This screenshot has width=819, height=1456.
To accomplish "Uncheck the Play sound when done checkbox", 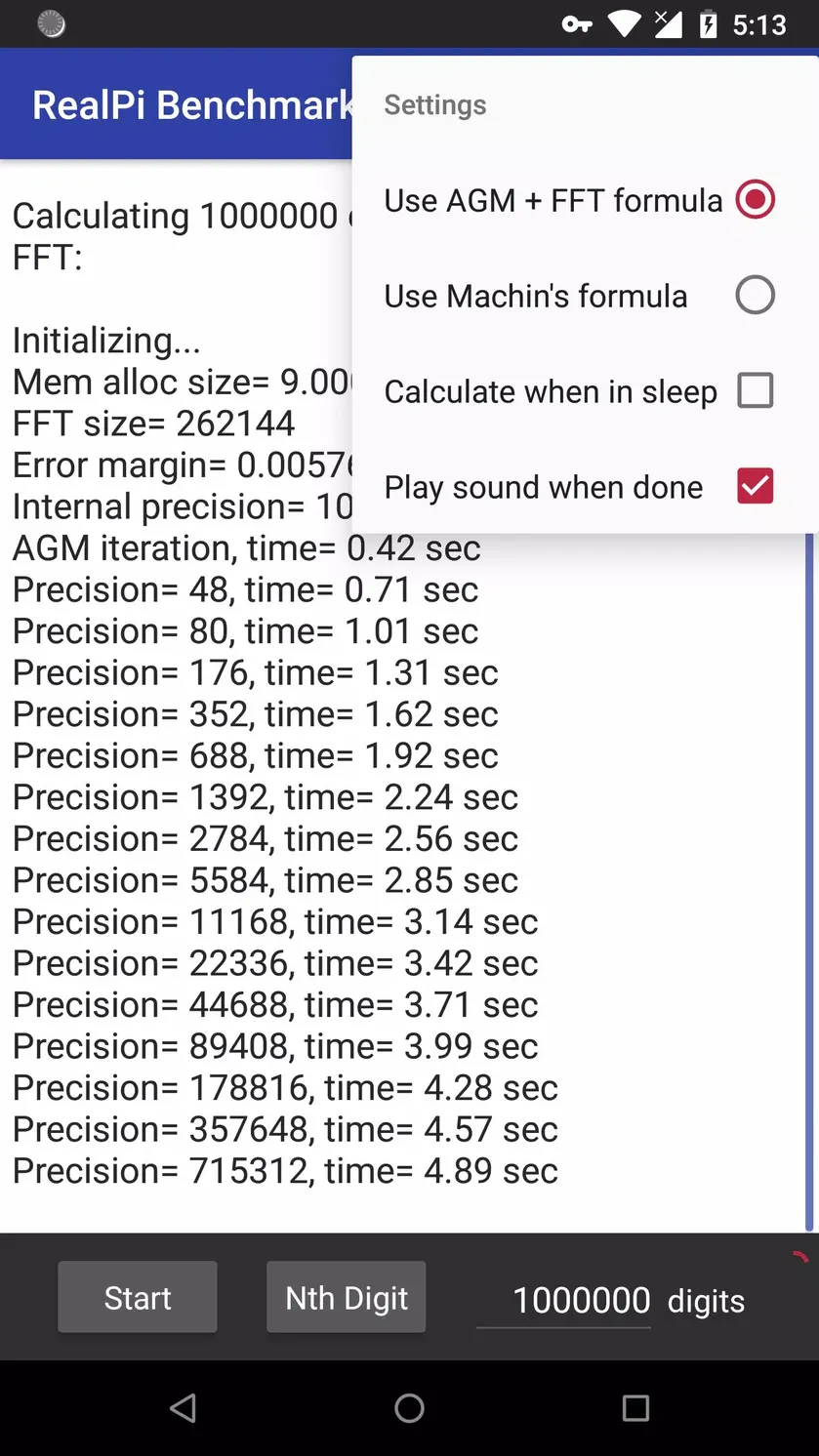I will click(755, 486).
